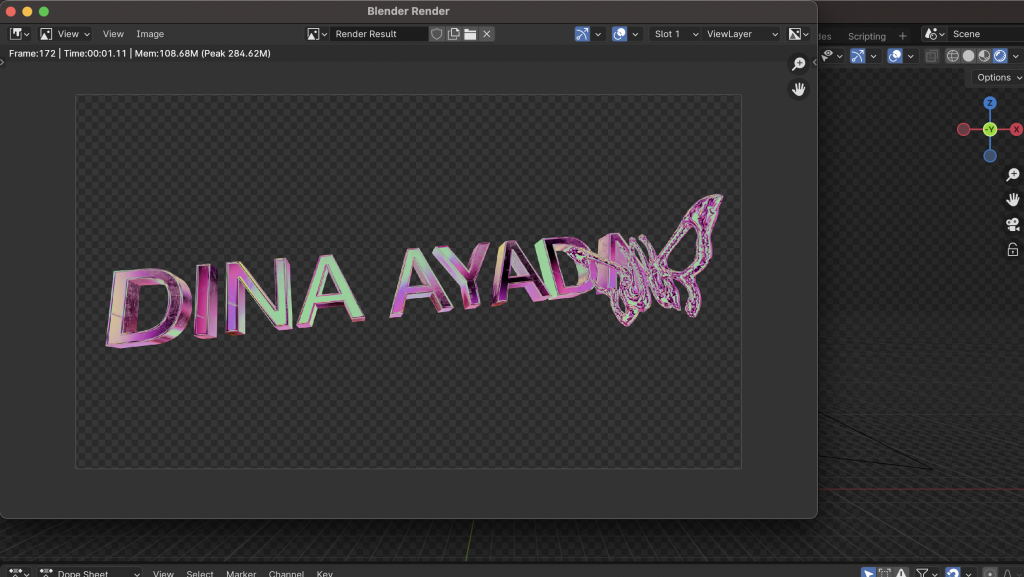The height and width of the screenshot is (577, 1024).
Task: Switch to the Scripting workspace tab
Action: 866,36
